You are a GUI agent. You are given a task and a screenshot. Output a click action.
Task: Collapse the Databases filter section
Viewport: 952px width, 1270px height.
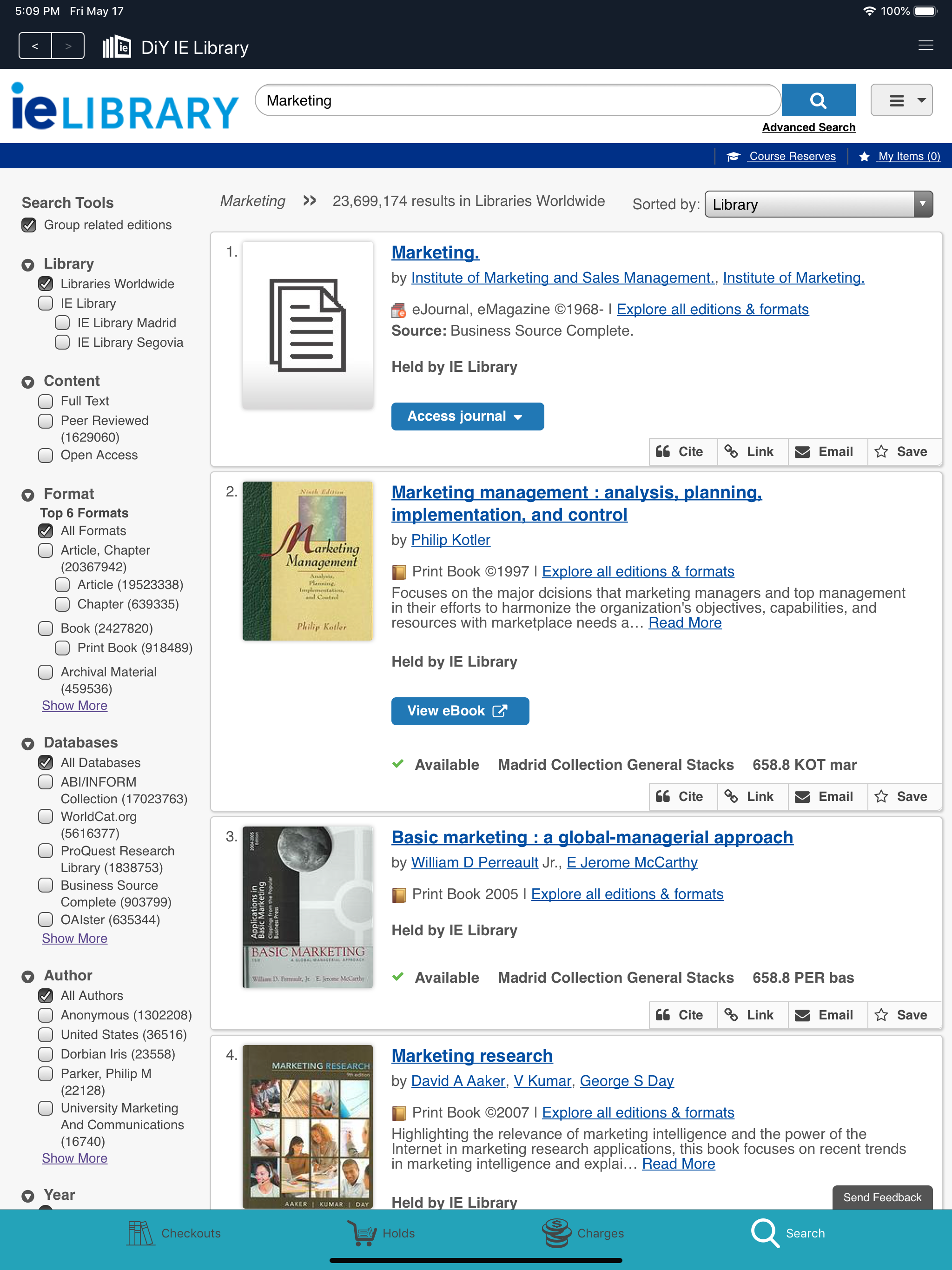(27, 743)
